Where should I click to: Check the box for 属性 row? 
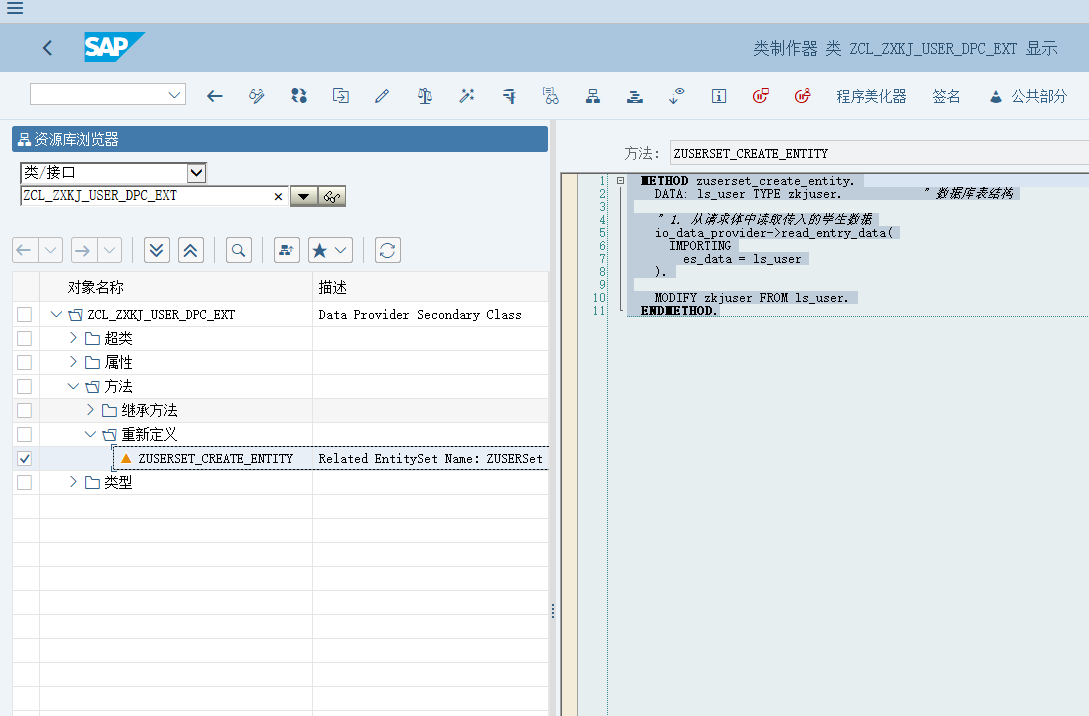(24, 363)
